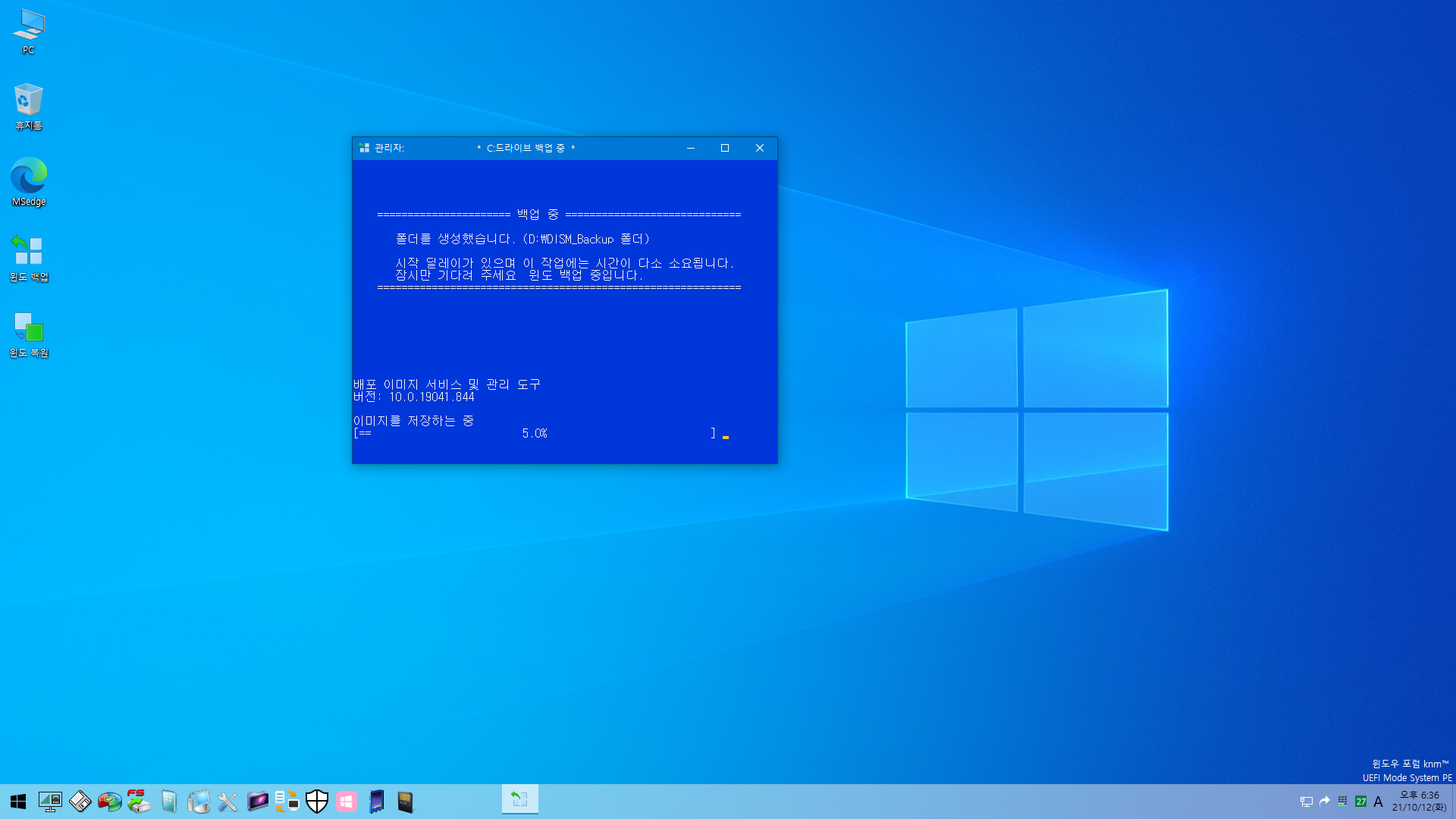Click the black memory card taskbar icon
This screenshot has height=819, width=1456.
click(406, 802)
